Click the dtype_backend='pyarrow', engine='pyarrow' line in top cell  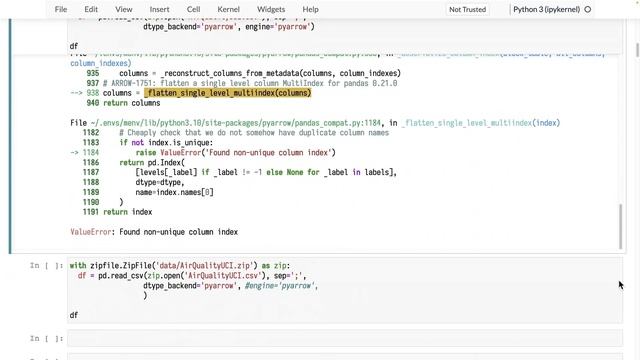(x=229, y=27)
